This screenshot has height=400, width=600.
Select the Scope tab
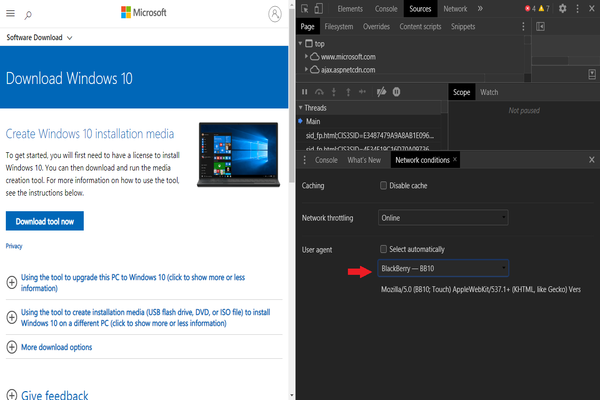coord(461,92)
